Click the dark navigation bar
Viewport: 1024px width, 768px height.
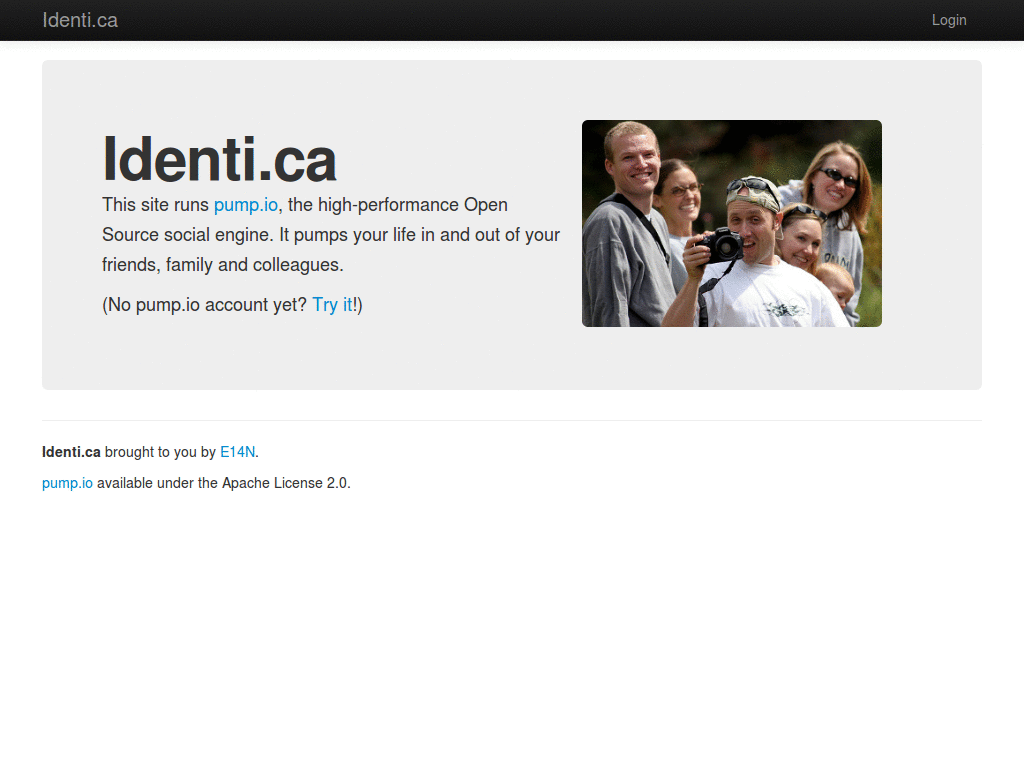point(512,20)
